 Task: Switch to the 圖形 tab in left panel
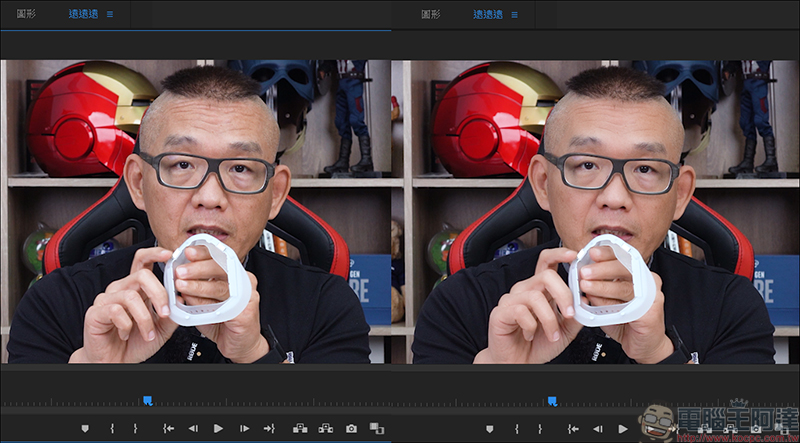click(27, 14)
